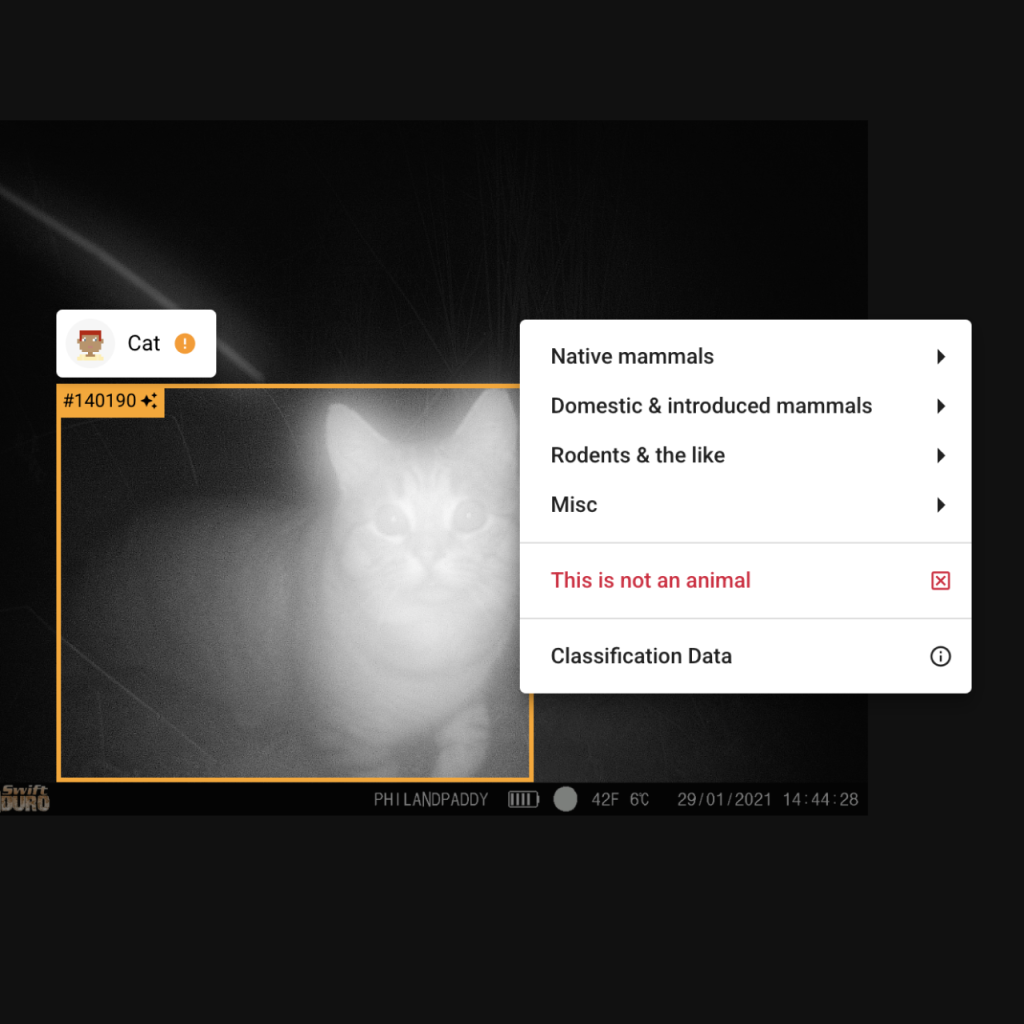The width and height of the screenshot is (1024, 1024).
Task: Click the red X box icon in the menu
Action: (940, 581)
